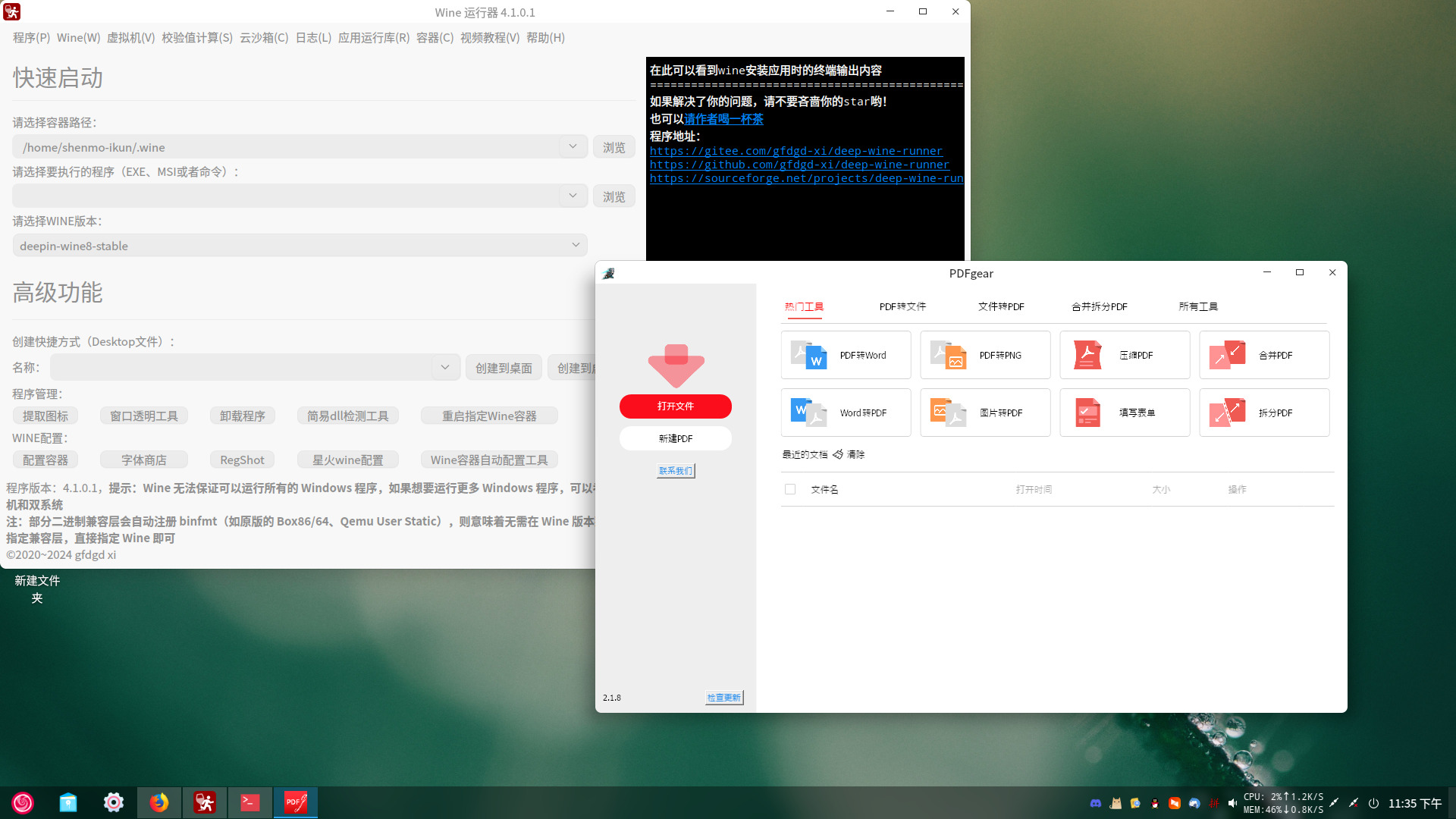Open the 合并PDF merge tool
1456x819 pixels.
click(x=1264, y=355)
